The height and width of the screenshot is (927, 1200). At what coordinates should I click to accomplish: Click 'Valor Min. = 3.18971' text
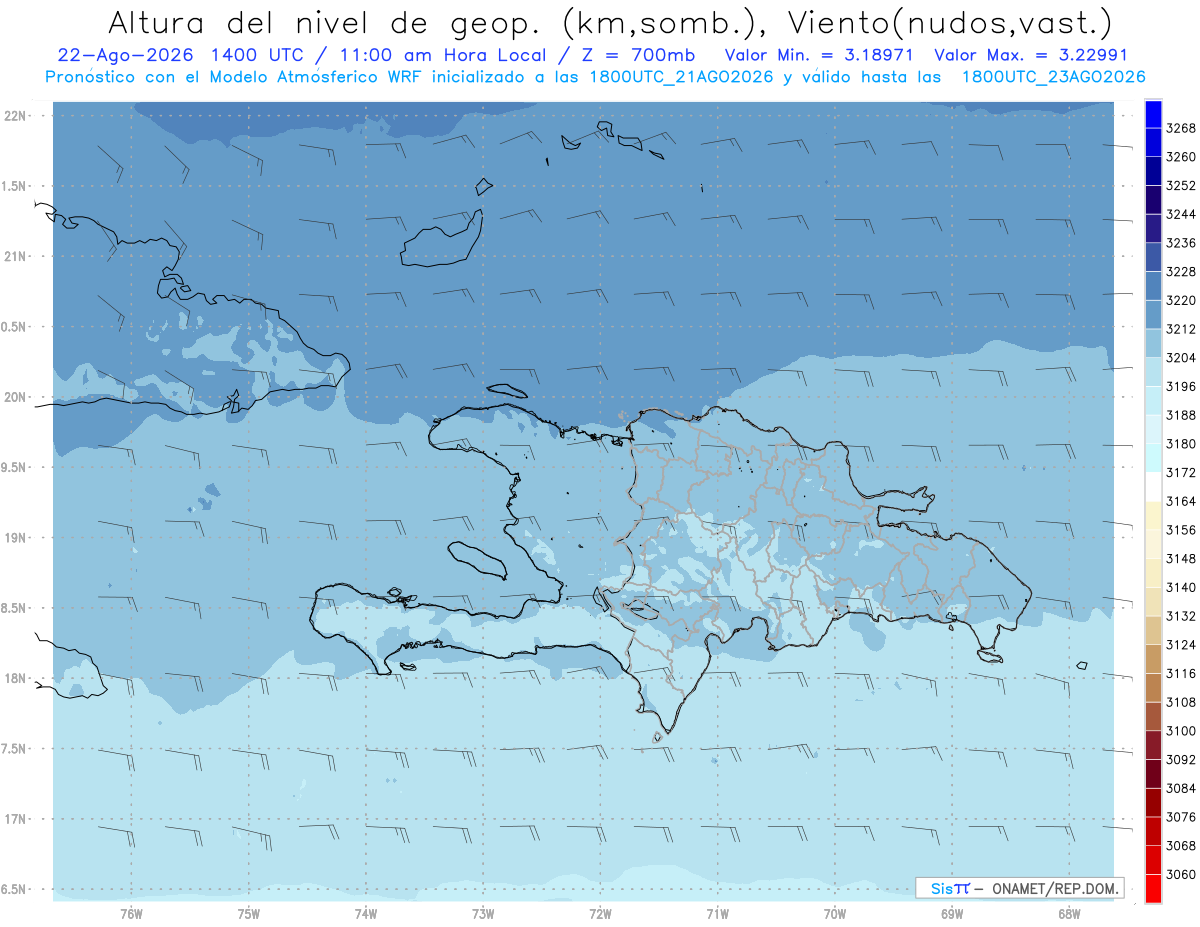tap(821, 56)
